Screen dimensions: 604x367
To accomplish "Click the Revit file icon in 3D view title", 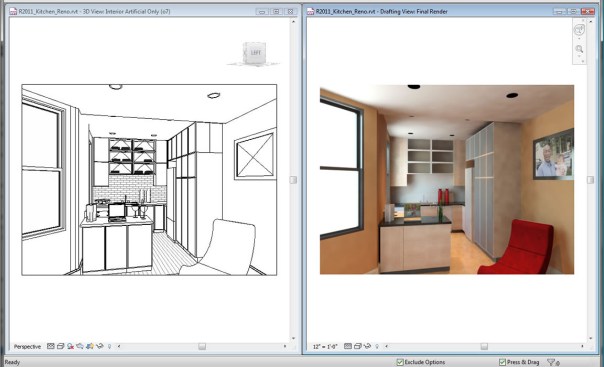I will [13, 12].
